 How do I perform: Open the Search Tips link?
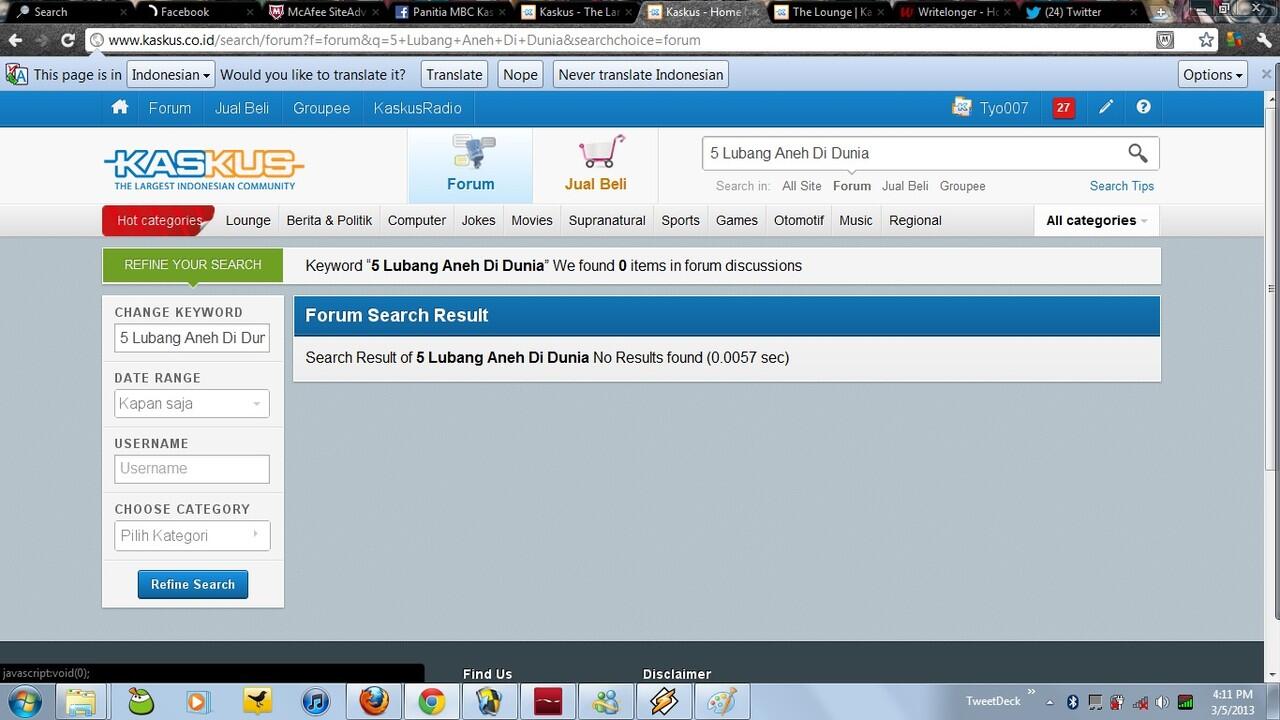click(1122, 186)
